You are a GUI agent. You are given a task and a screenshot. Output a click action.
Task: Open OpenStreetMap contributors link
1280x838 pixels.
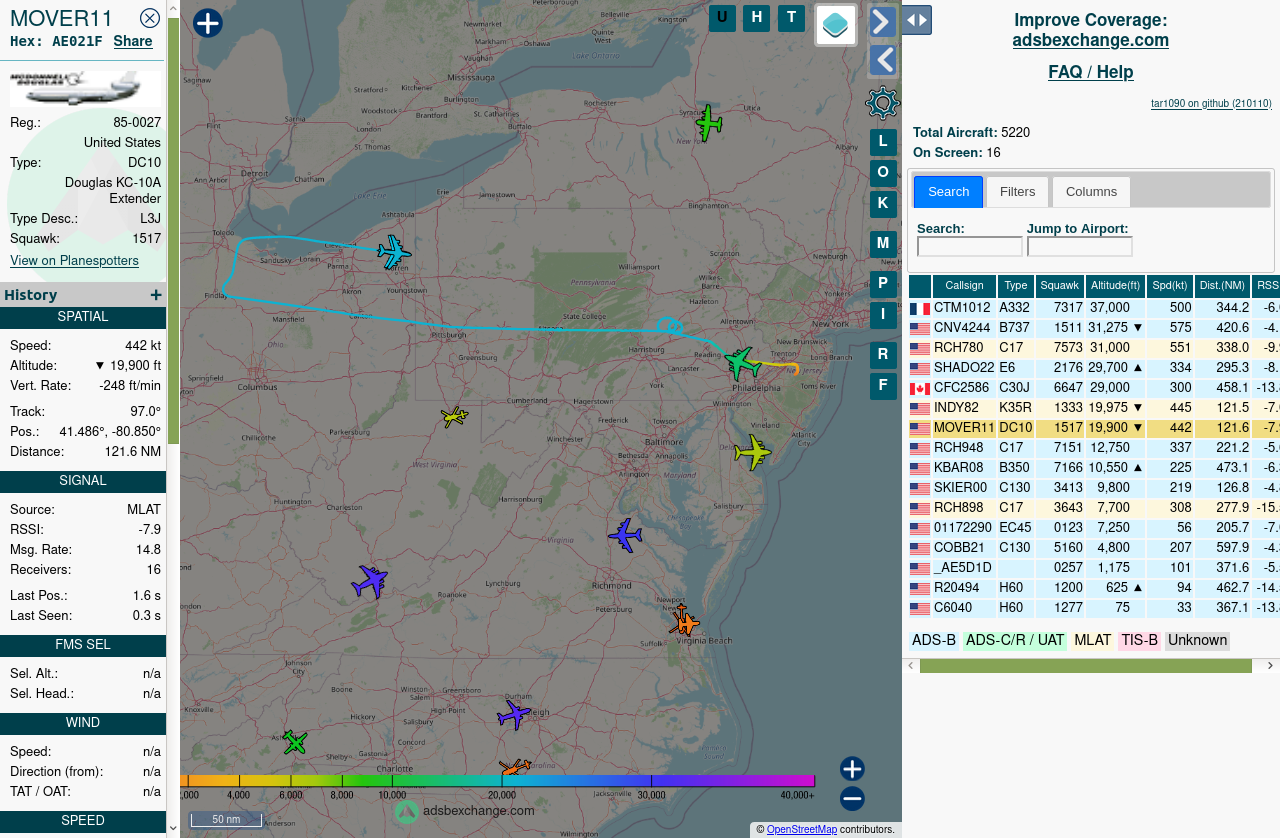pos(801,830)
